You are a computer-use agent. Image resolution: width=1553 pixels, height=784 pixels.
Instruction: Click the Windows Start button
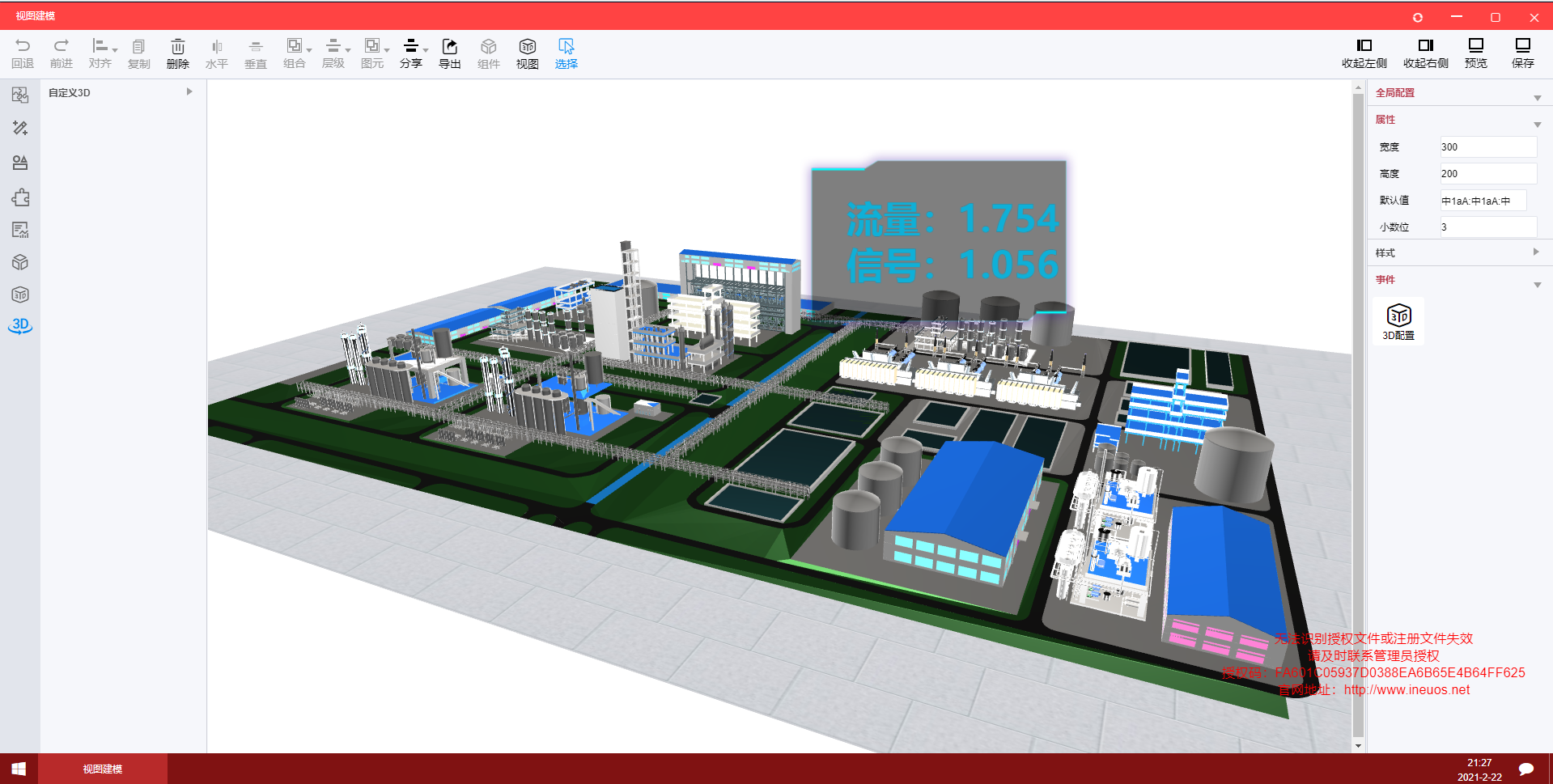pyautogui.click(x=19, y=769)
